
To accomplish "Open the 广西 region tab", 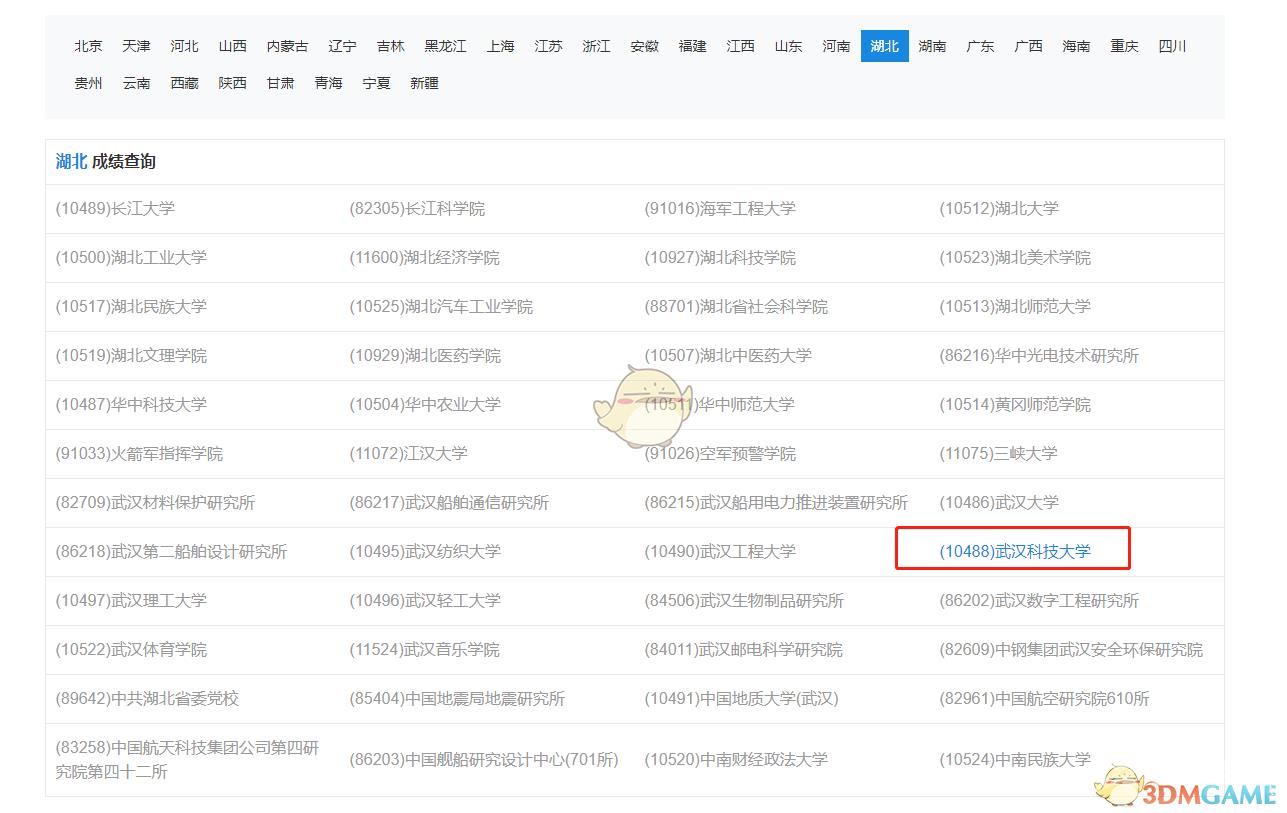I will 1029,46.
